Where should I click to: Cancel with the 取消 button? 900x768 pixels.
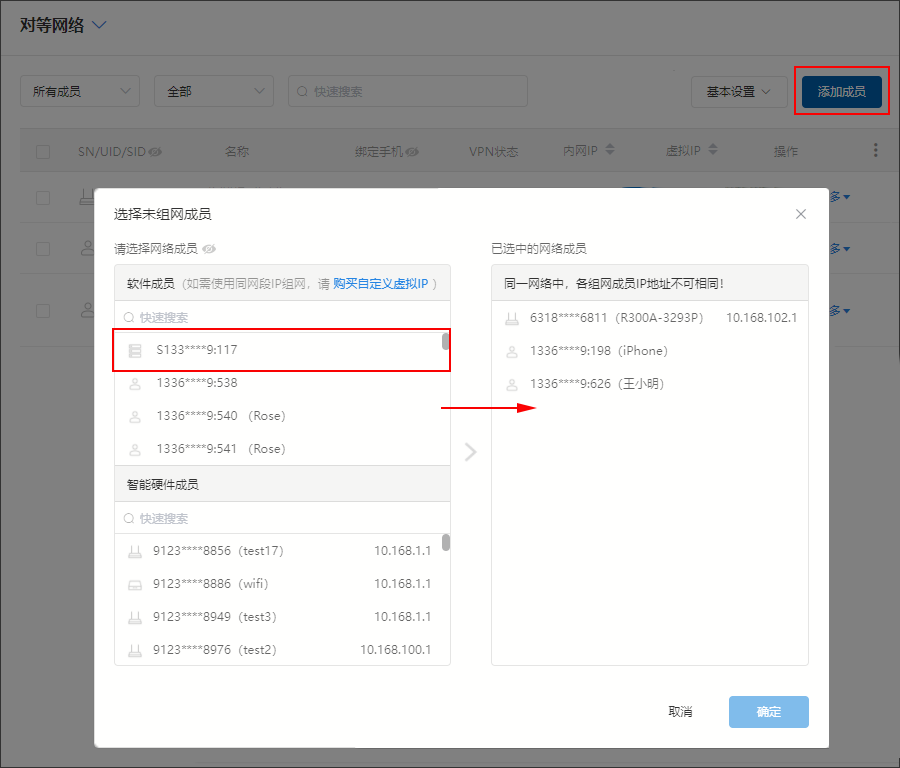pos(680,712)
